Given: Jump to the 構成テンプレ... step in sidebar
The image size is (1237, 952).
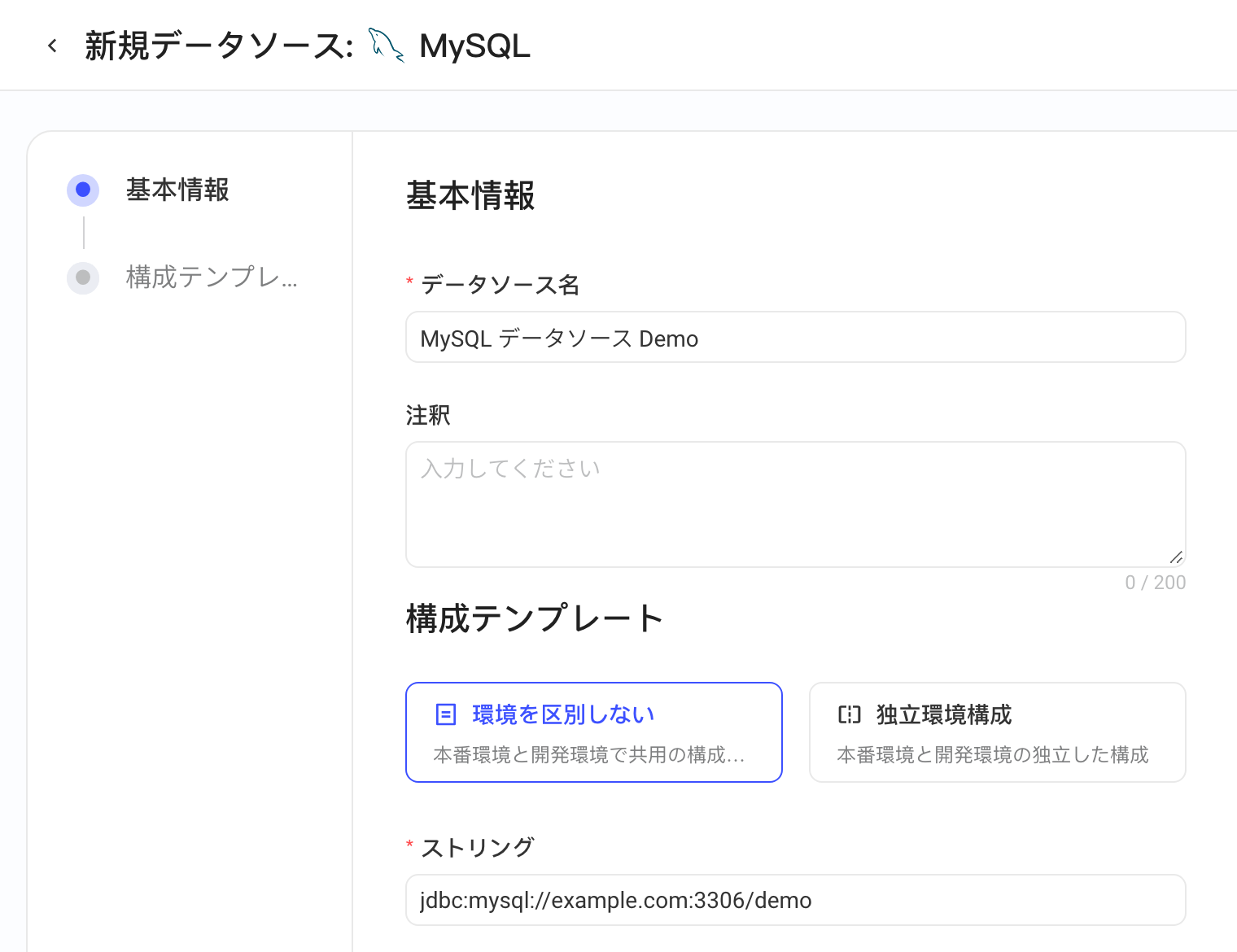Looking at the screenshot, I should point(212,277).
